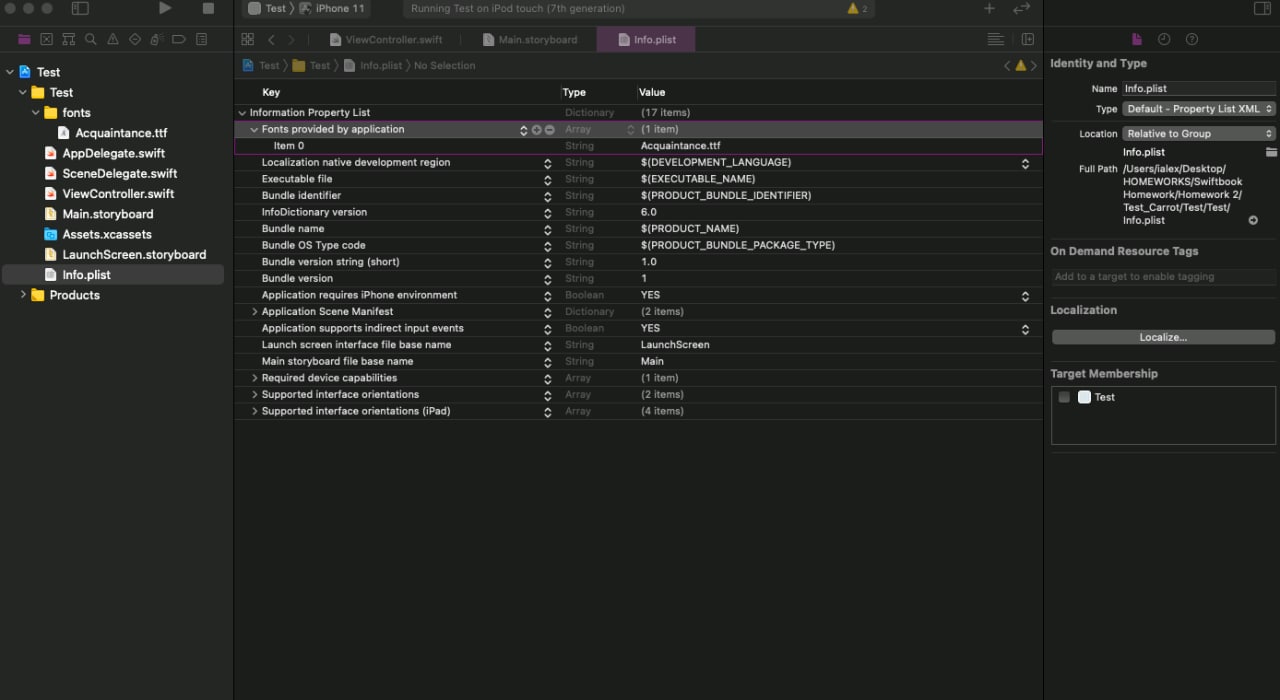The width and height of the screenshot is (1280, 700).
Task: Open value popup for Localization native development region
Action: [1025, 163]
